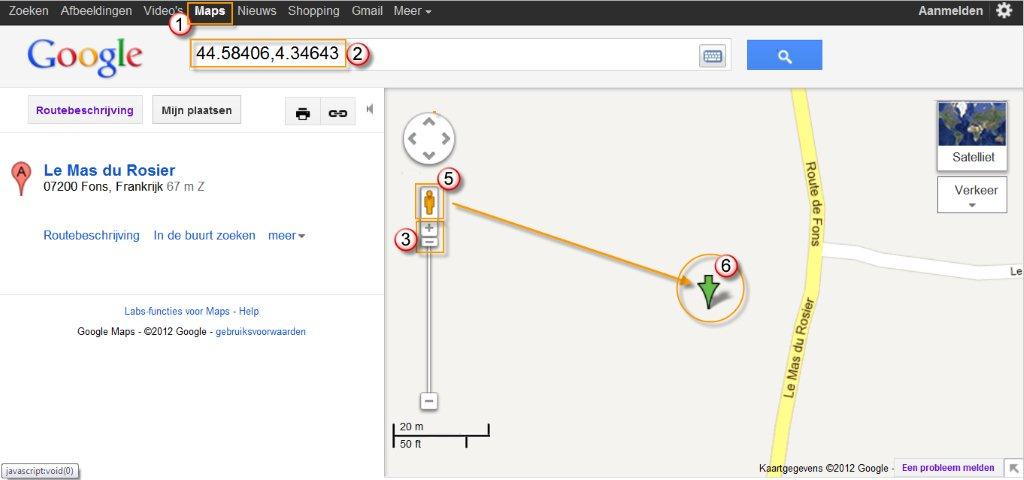Click In de buurt zoeken link
The height and width of the screenshot is (480, 1024).
coord(203,236)
